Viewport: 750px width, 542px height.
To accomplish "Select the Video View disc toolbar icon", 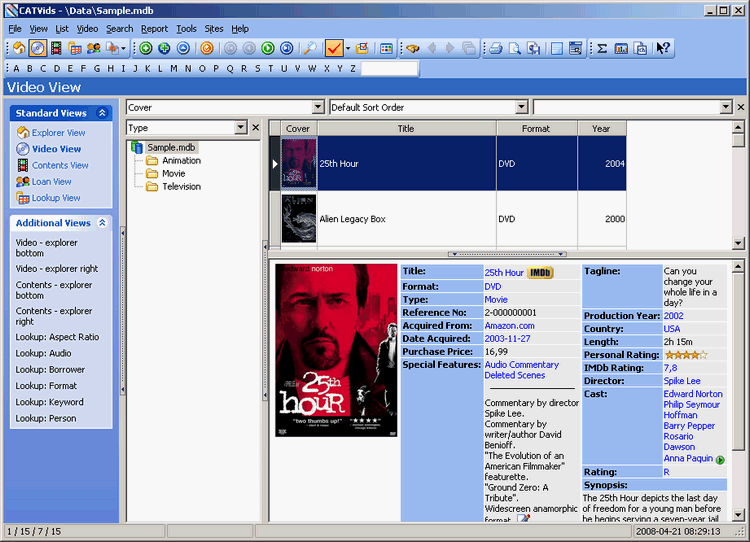I will pyautogui.click(x=37, y=48).
